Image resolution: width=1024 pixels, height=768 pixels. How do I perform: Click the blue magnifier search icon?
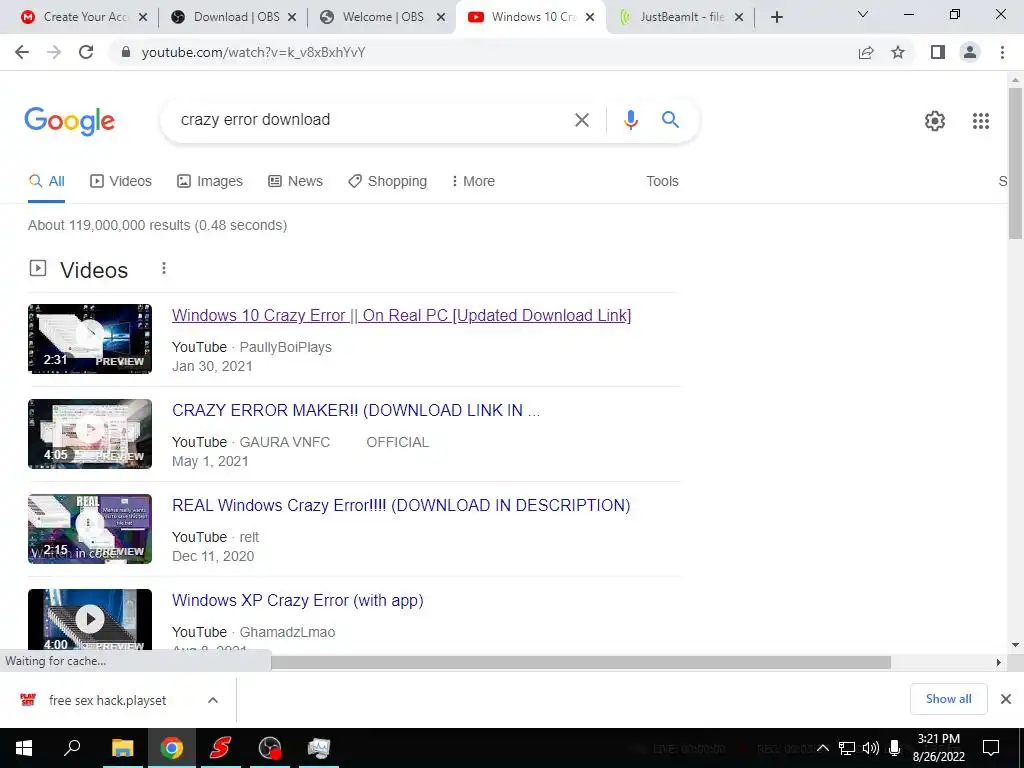[670, 120]
